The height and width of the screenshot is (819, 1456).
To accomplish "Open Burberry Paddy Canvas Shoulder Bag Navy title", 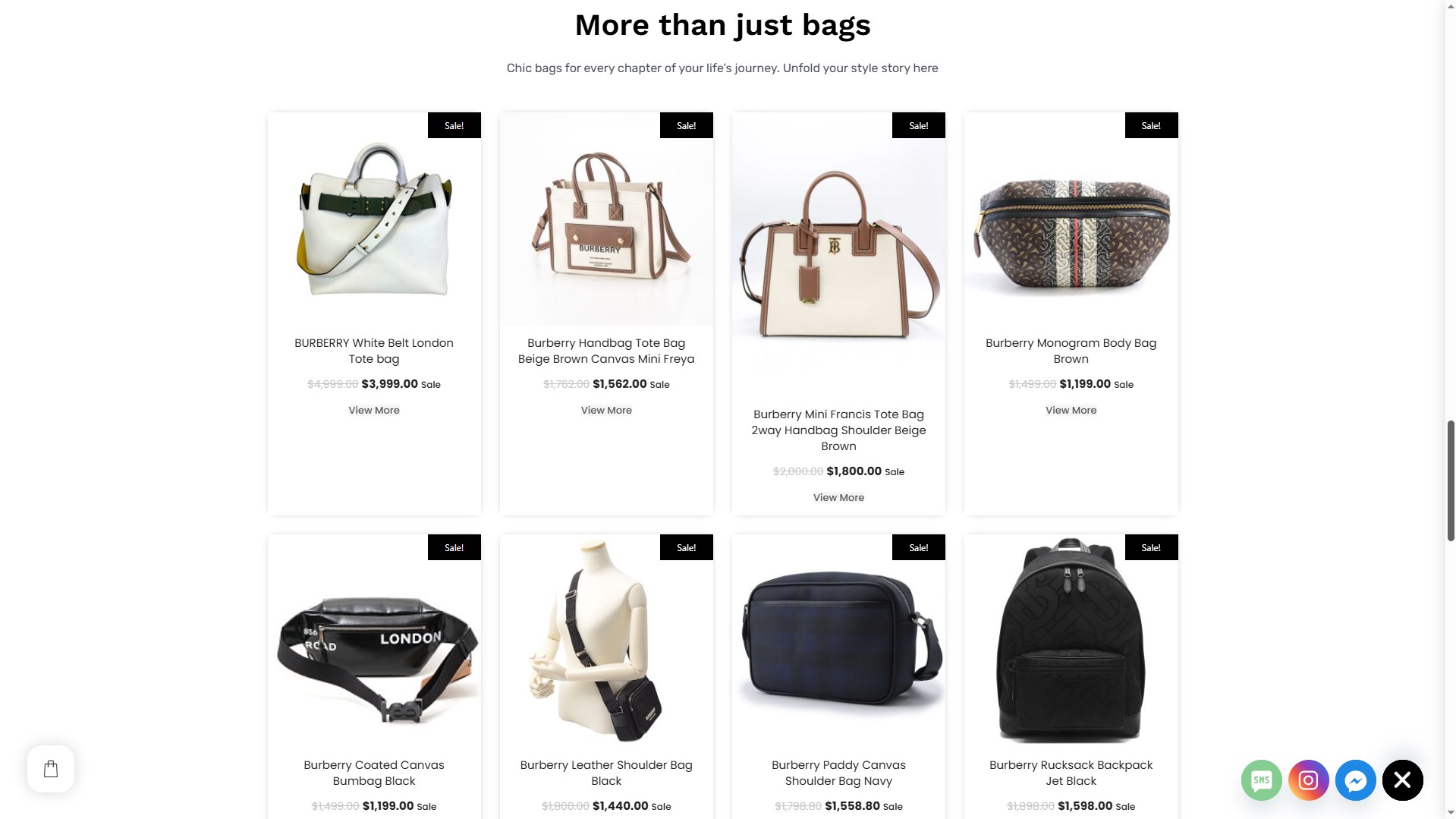I will point(838,773).
